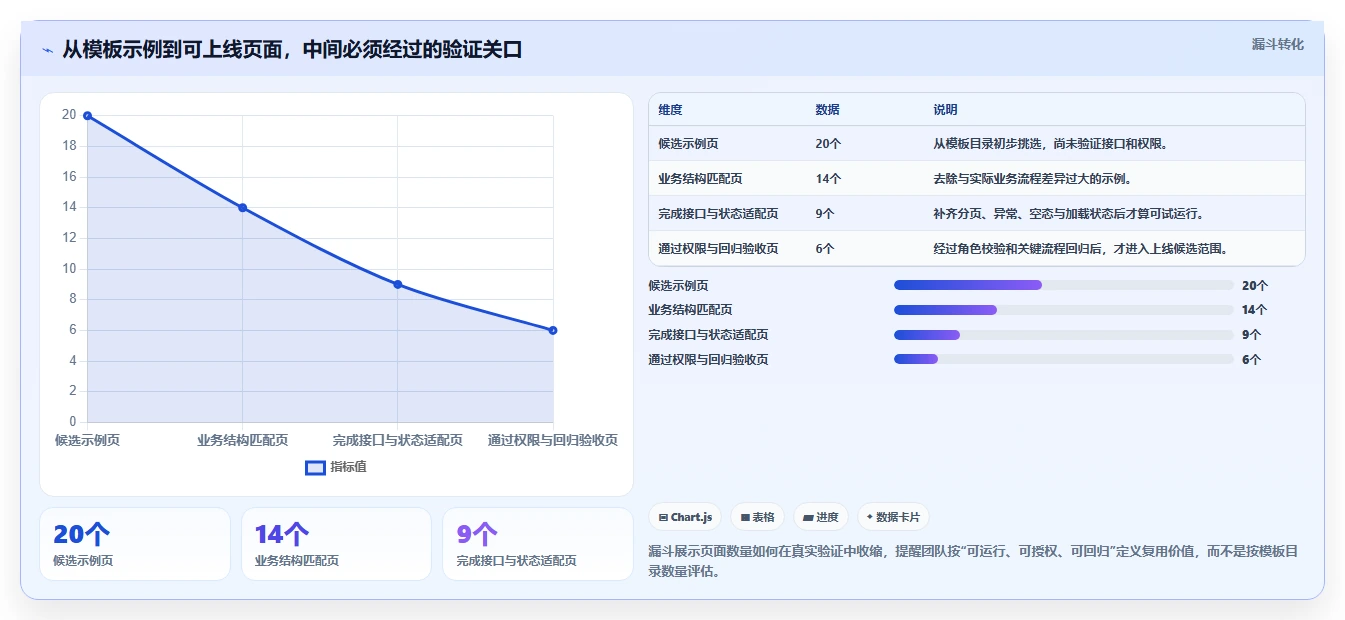Click the chart data point at value 6
The width and height of the screenshot is (1345, 620).
[553, 330]
